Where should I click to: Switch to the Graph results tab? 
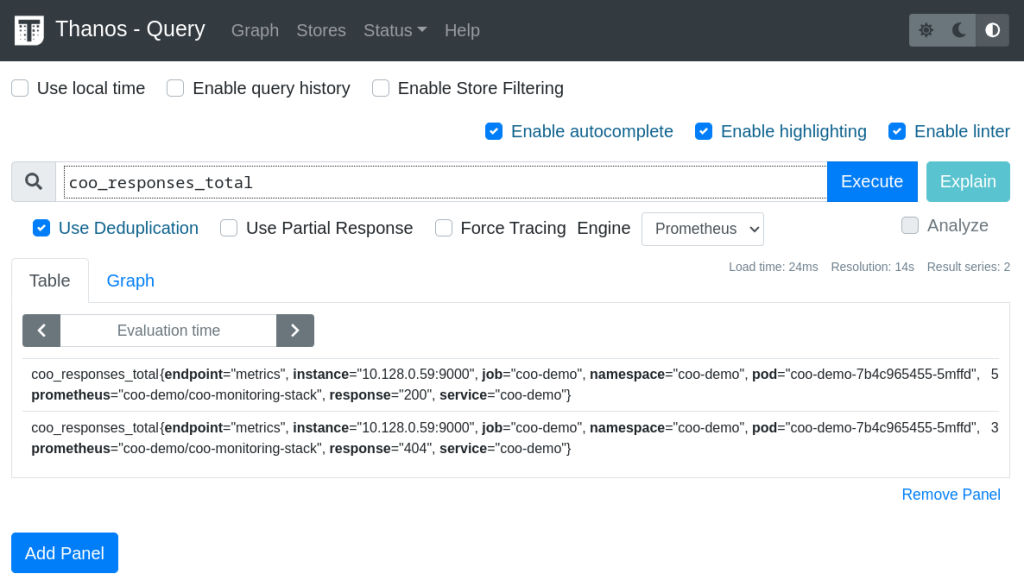pyautogui.click(x=131, y=281)
